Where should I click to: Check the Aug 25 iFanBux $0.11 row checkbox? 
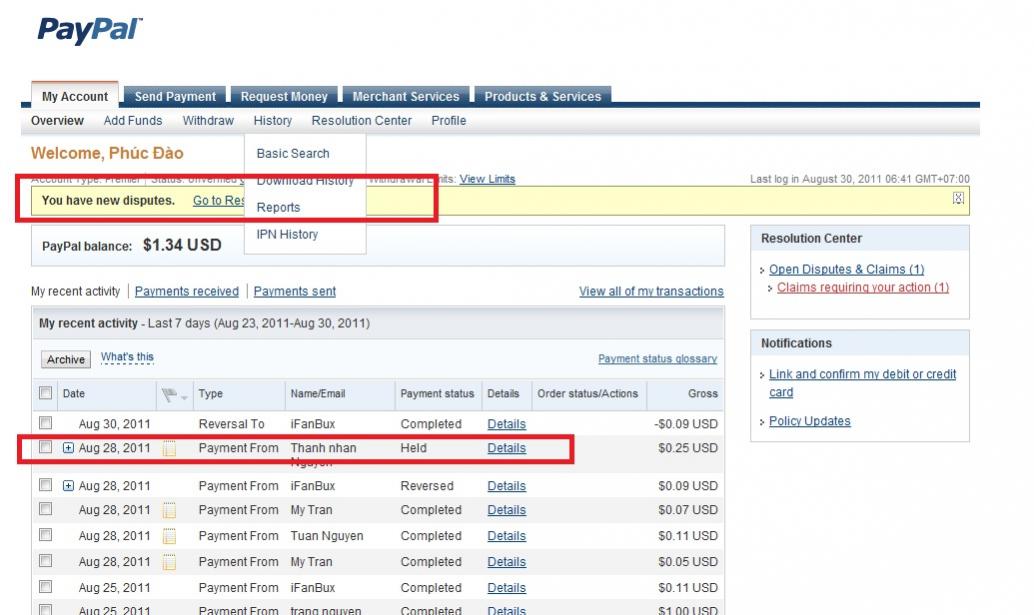(x=46, y=586)
